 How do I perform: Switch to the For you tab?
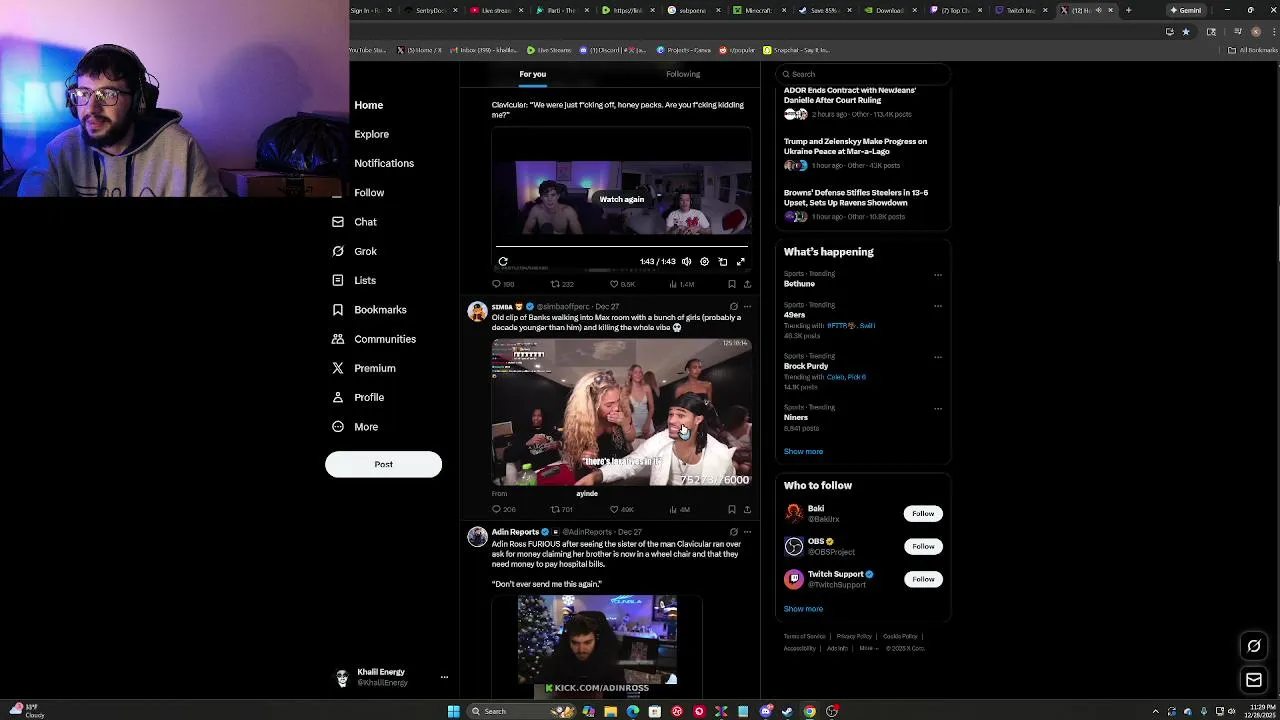coord(532,74)
